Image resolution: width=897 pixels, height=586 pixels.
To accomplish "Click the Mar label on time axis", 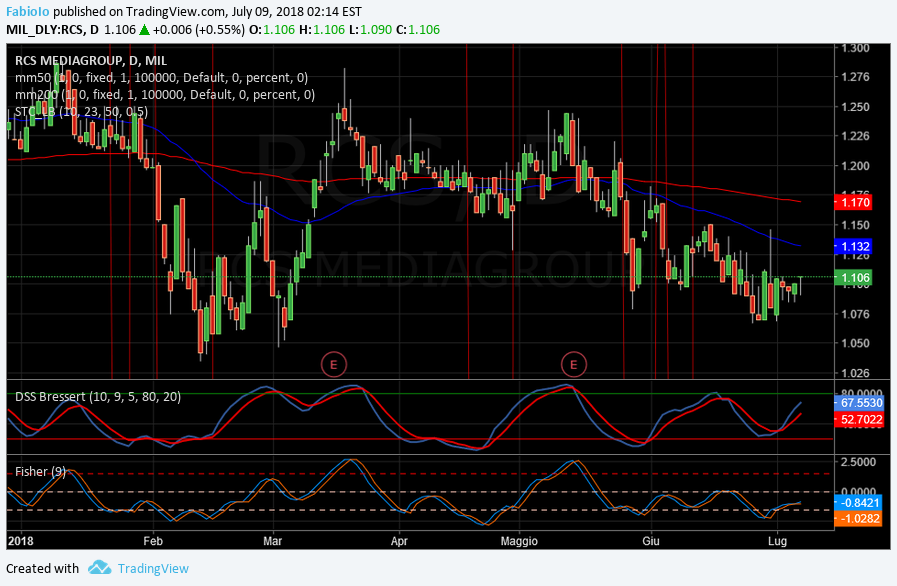I will click(x=272, y=541).
